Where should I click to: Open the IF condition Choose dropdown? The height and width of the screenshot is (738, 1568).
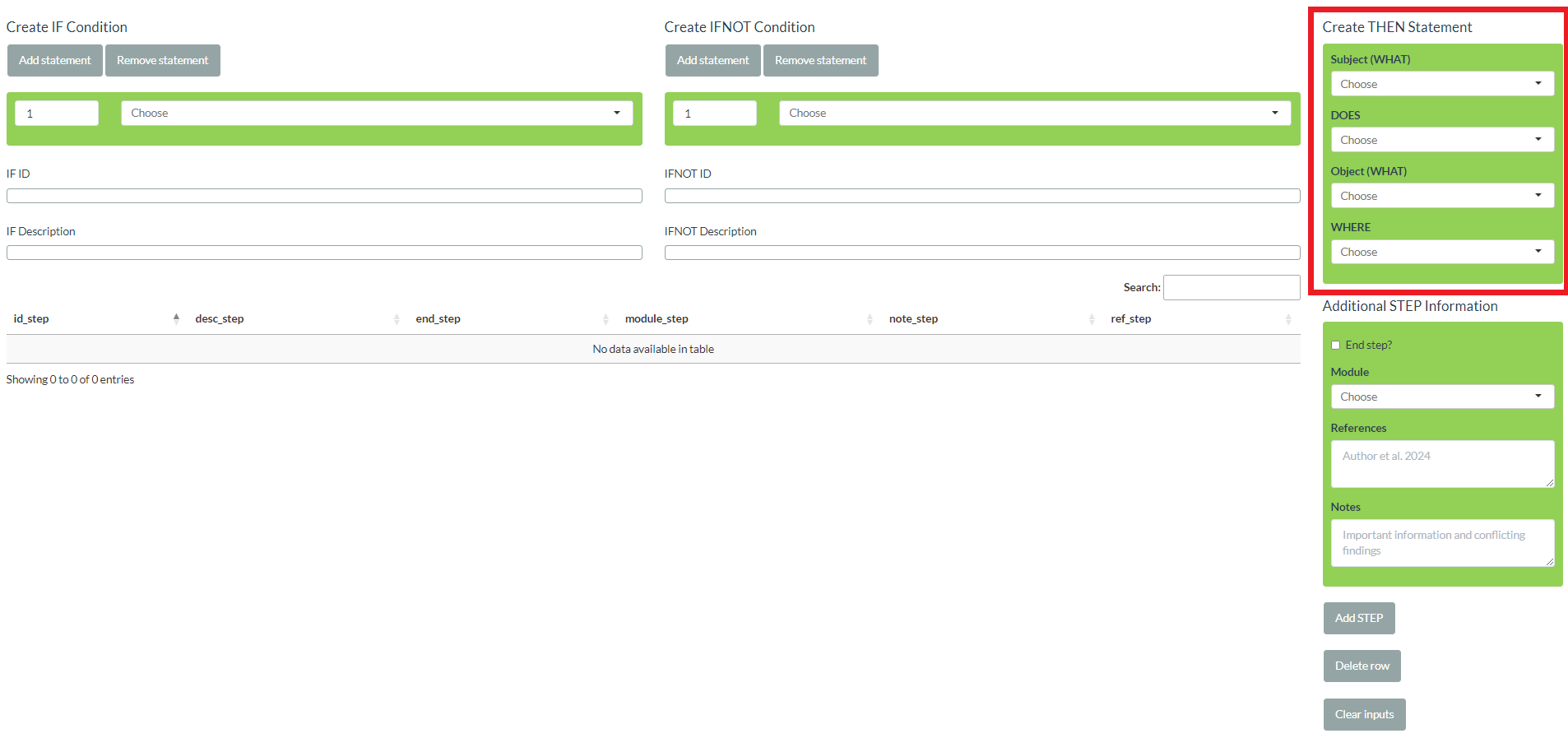coord(377,114)
